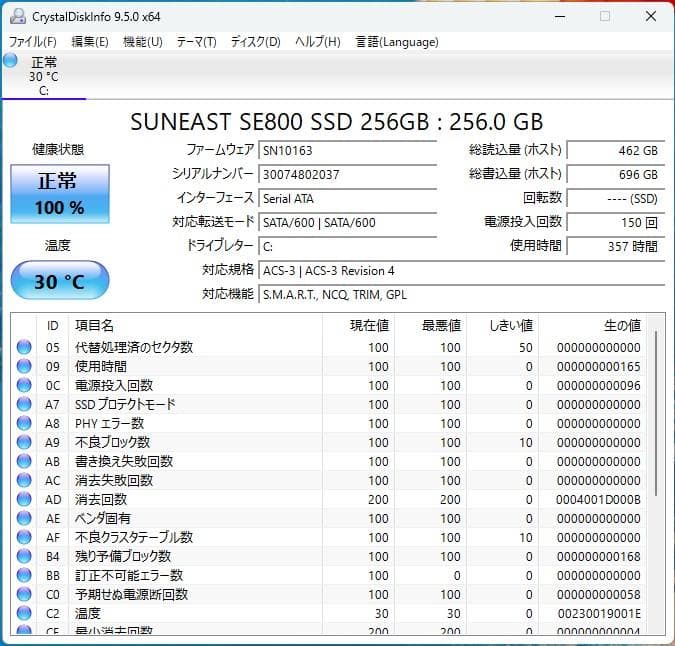Viewport: 675px width, 646px height.
Task: Open the ディスク(D) menu
Action: 256,42
